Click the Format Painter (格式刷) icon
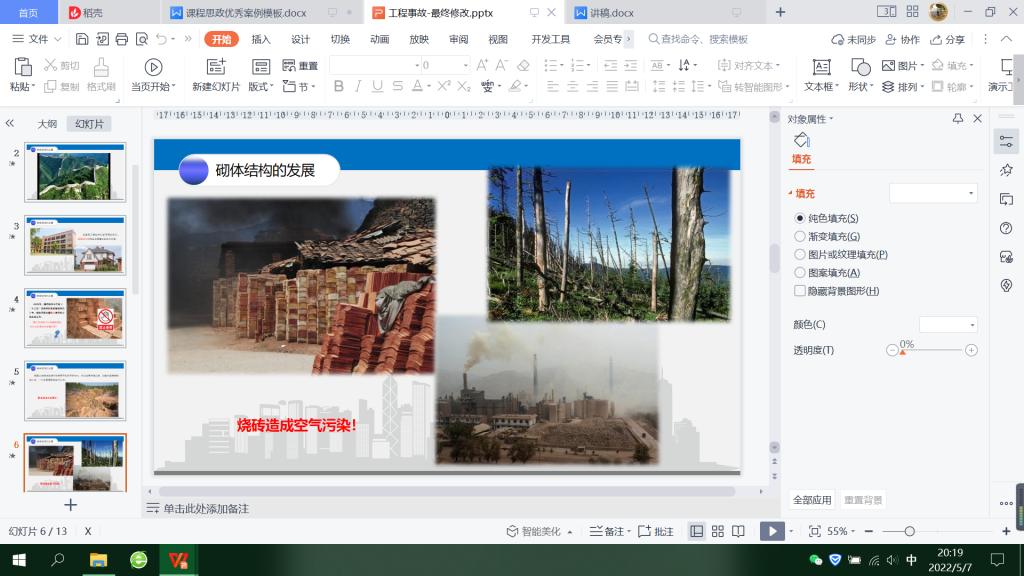Screen dimensions: 1024x576 click(x=101, y=67)
